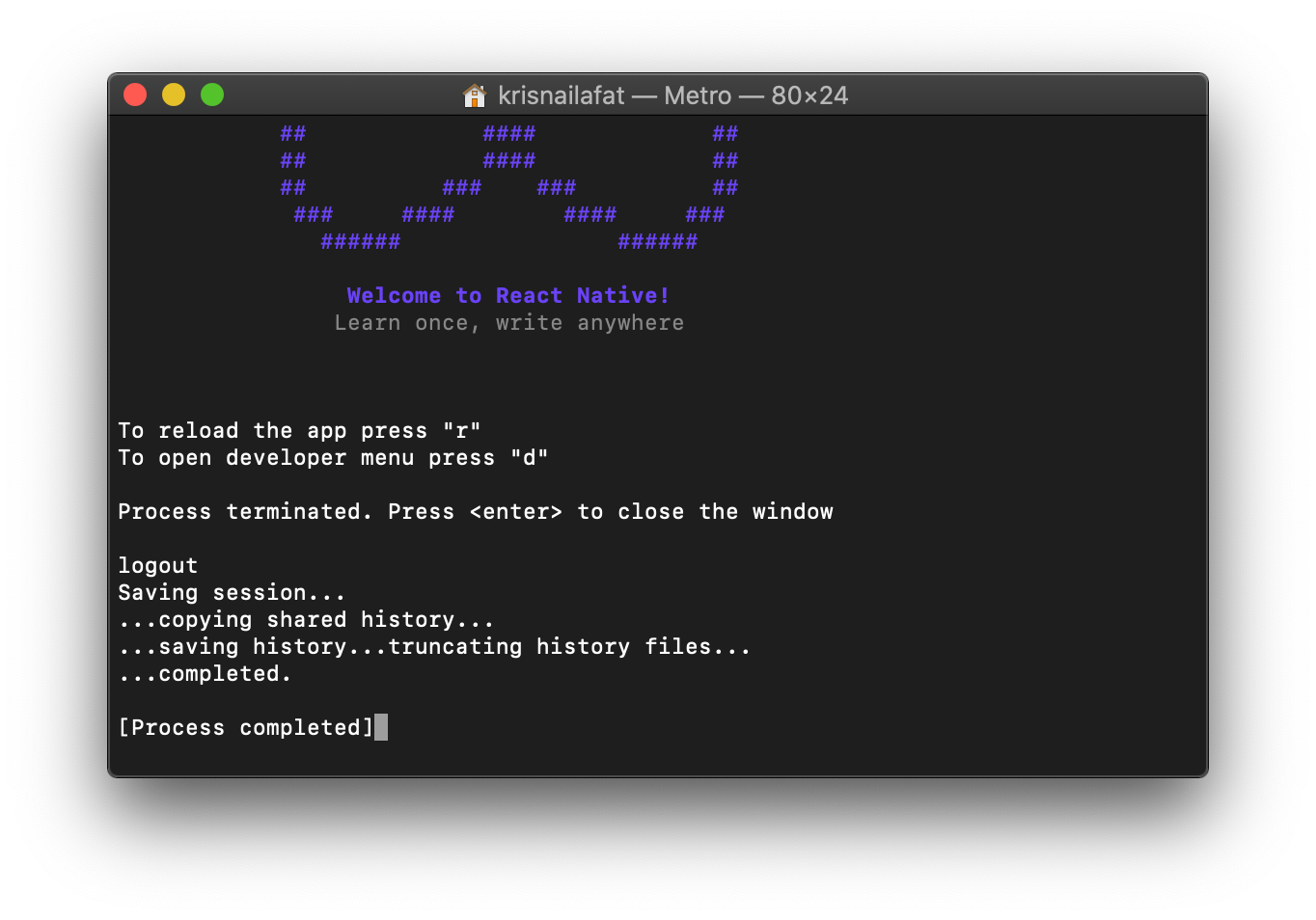Click the 'Saving session...' line
The width and height of the screenshot is (1316, 920).
tap(232, 593)
